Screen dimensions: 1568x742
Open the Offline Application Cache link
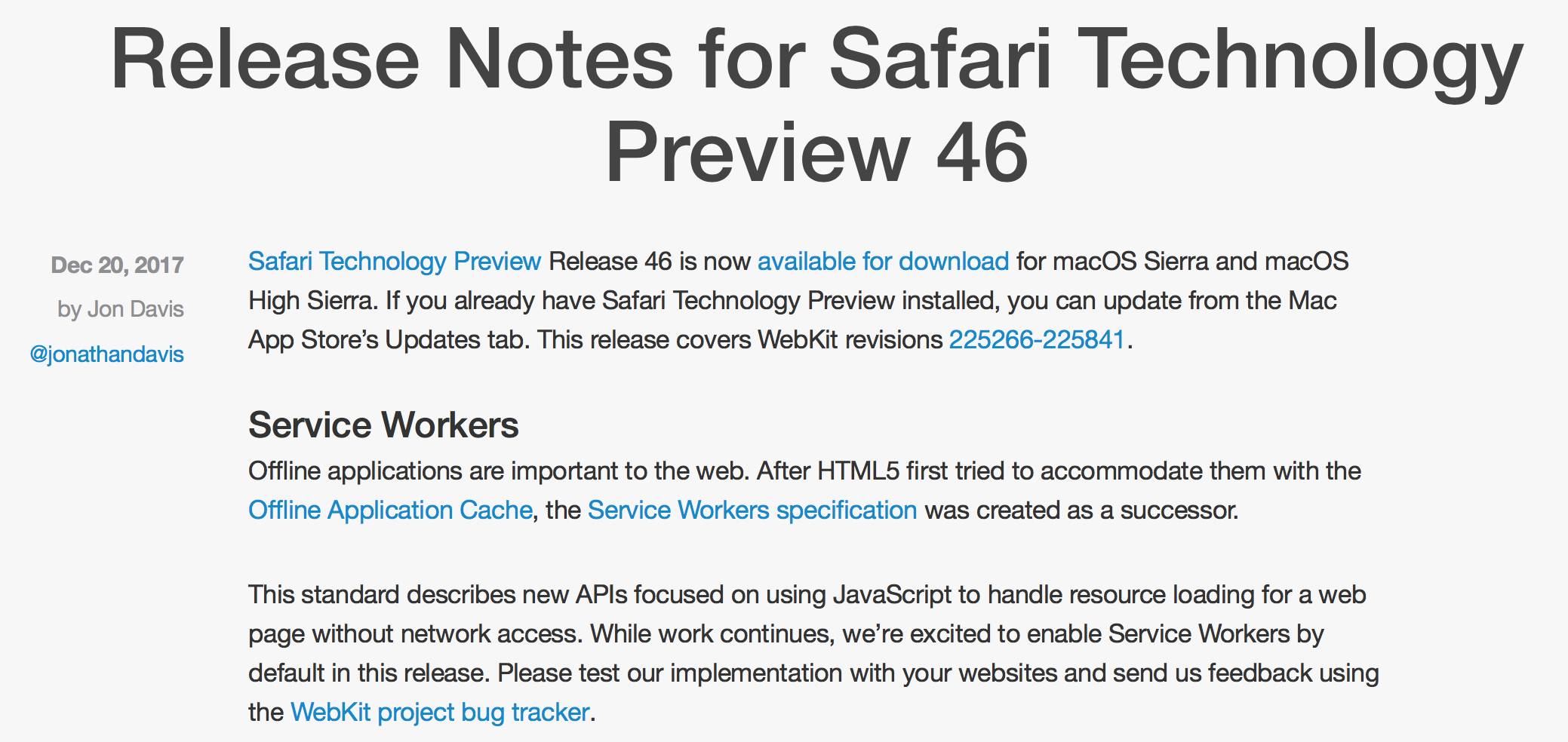pyautogui.click(x=390, y=510)
